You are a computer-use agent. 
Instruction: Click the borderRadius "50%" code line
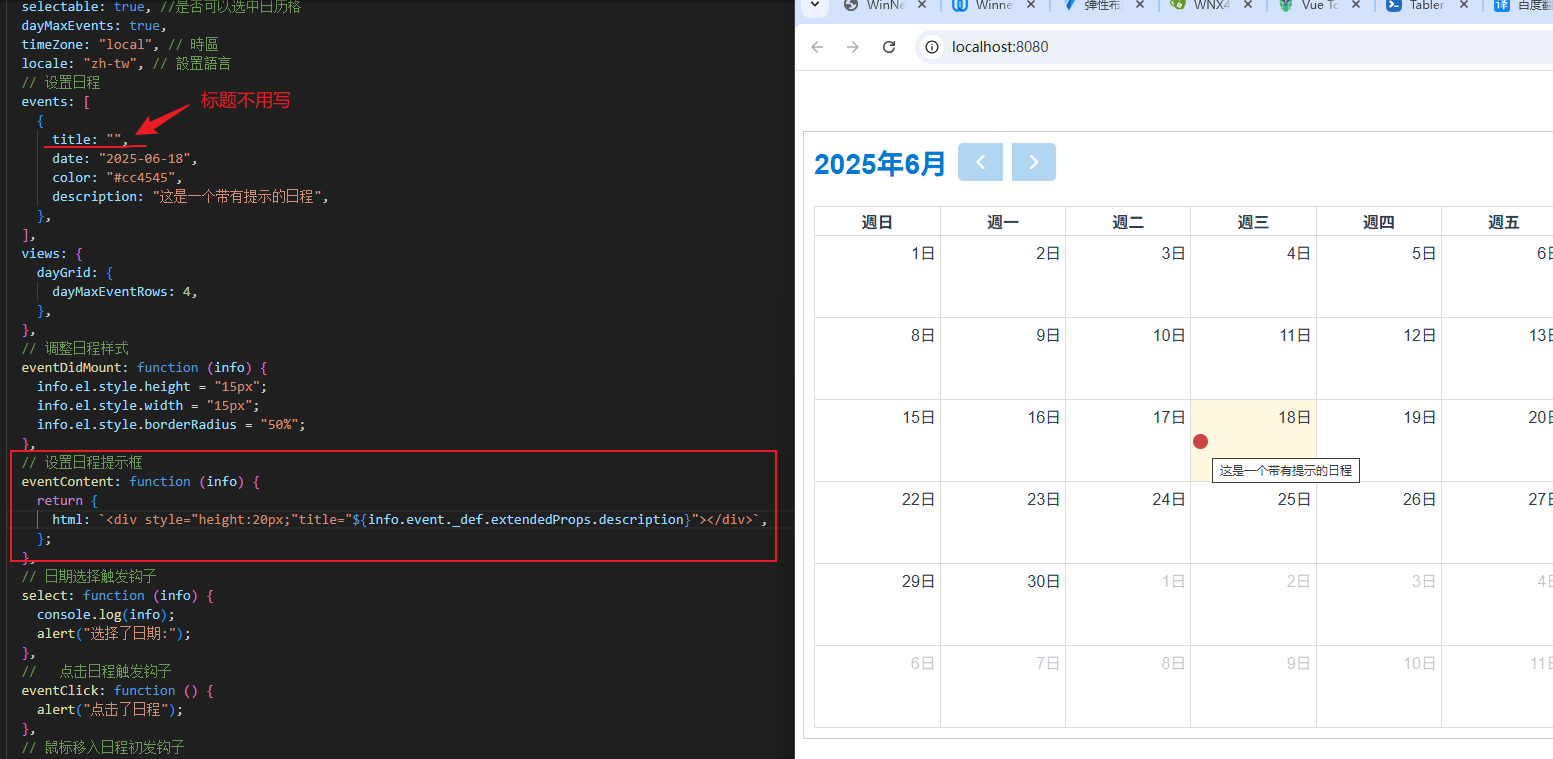[x=171, y=424]
